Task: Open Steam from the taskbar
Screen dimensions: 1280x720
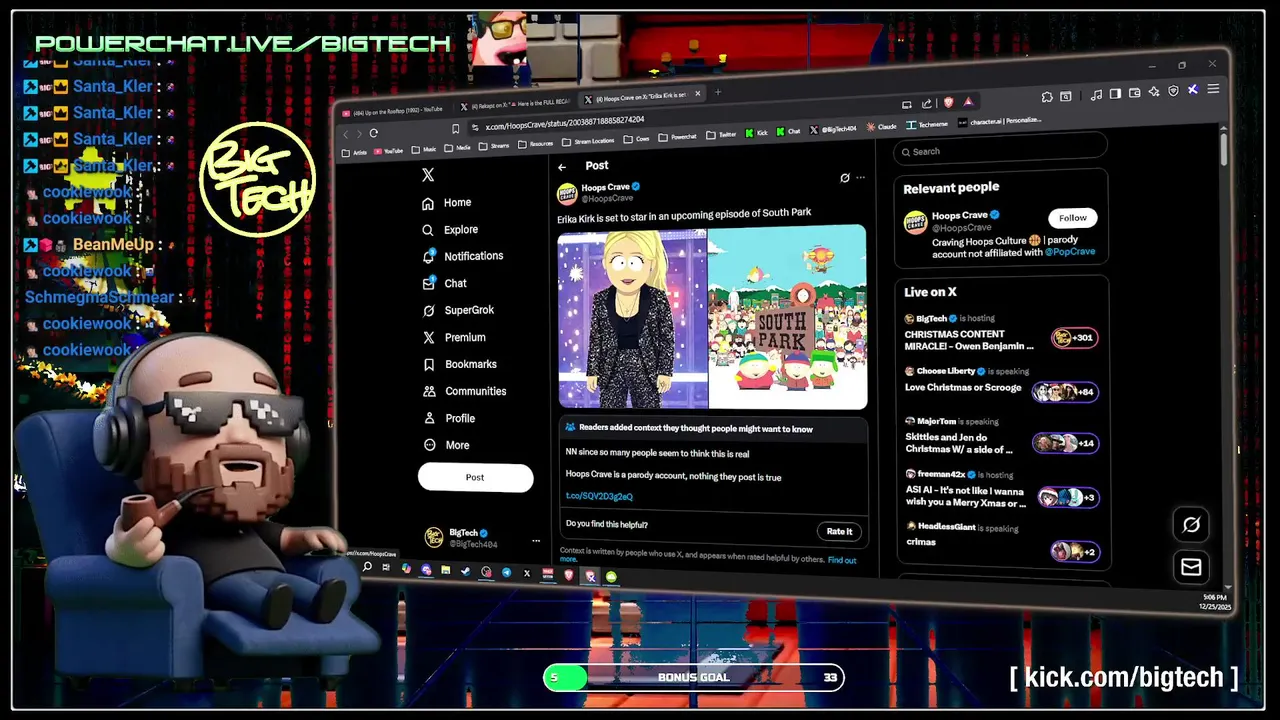Action: pos(466,571)
